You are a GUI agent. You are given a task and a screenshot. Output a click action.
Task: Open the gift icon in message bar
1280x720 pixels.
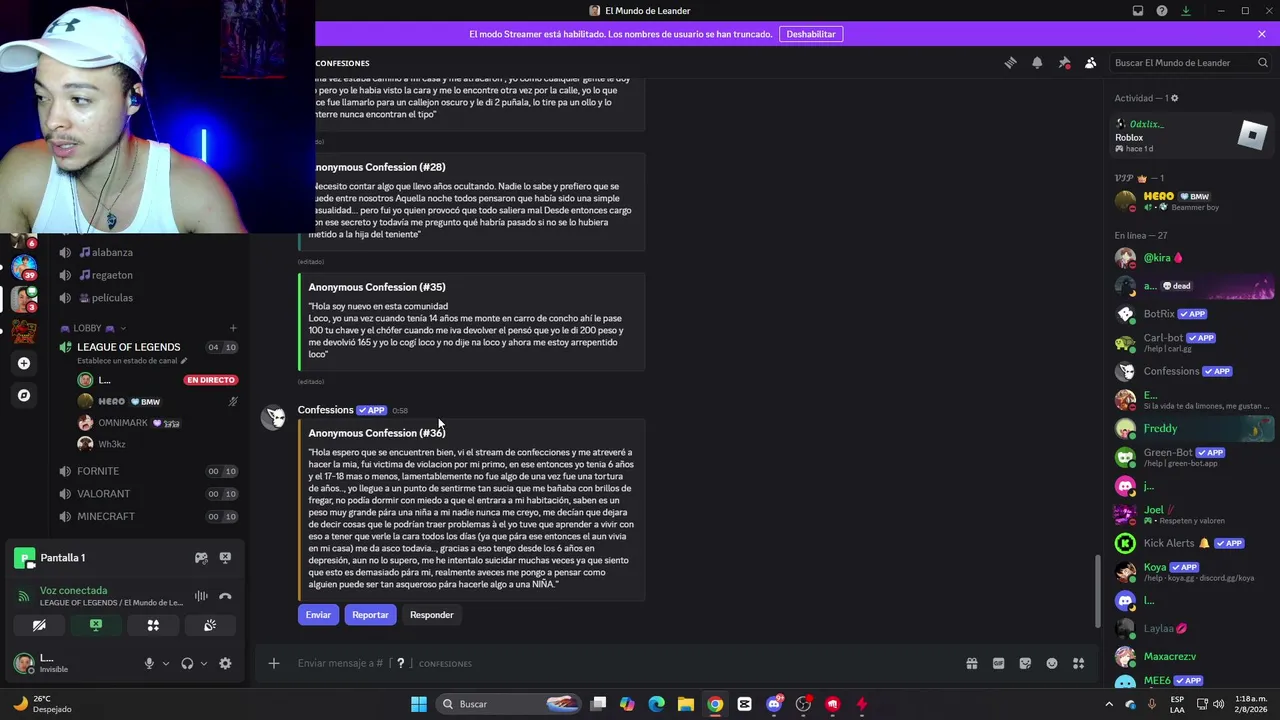tap(971, 663)
